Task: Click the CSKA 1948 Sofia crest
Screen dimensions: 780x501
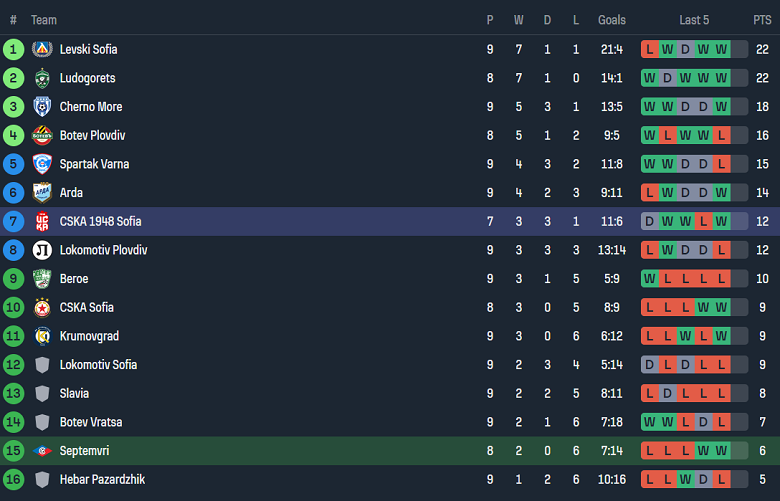Action: (42, 221)
